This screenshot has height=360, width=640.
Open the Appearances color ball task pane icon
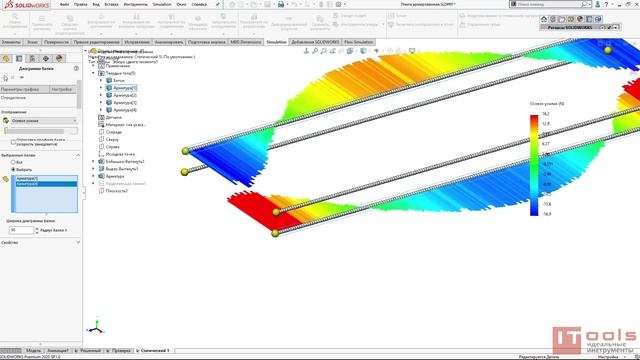point(580,19)
